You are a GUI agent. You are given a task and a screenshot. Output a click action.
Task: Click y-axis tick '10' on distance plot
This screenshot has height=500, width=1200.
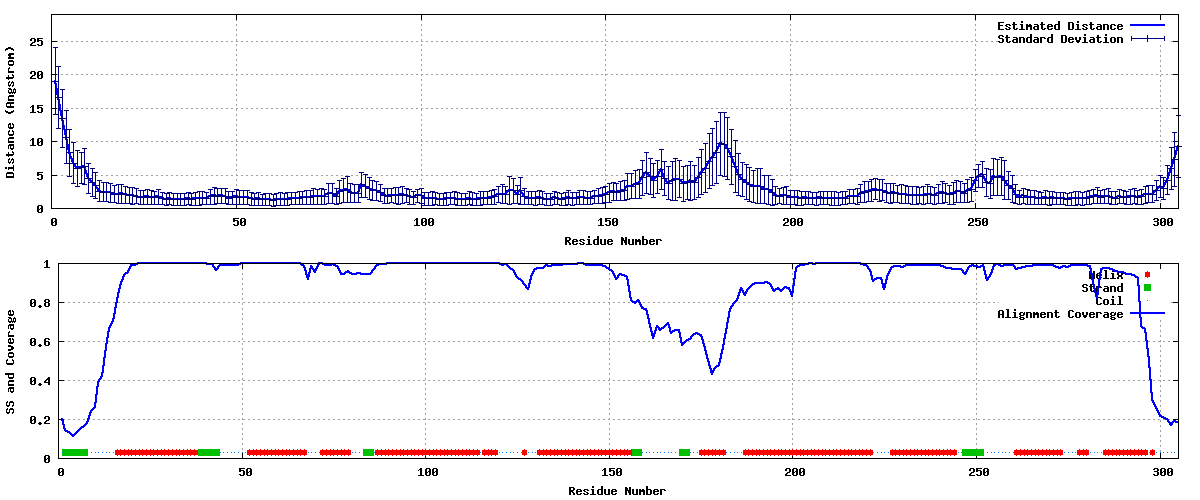tap(37, 142)
